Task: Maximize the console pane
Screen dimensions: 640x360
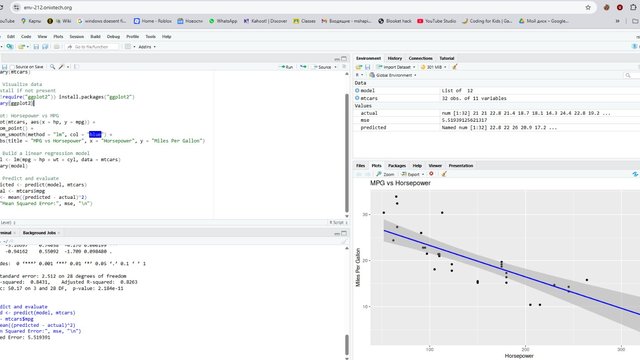Action: (x=344, y=233)
